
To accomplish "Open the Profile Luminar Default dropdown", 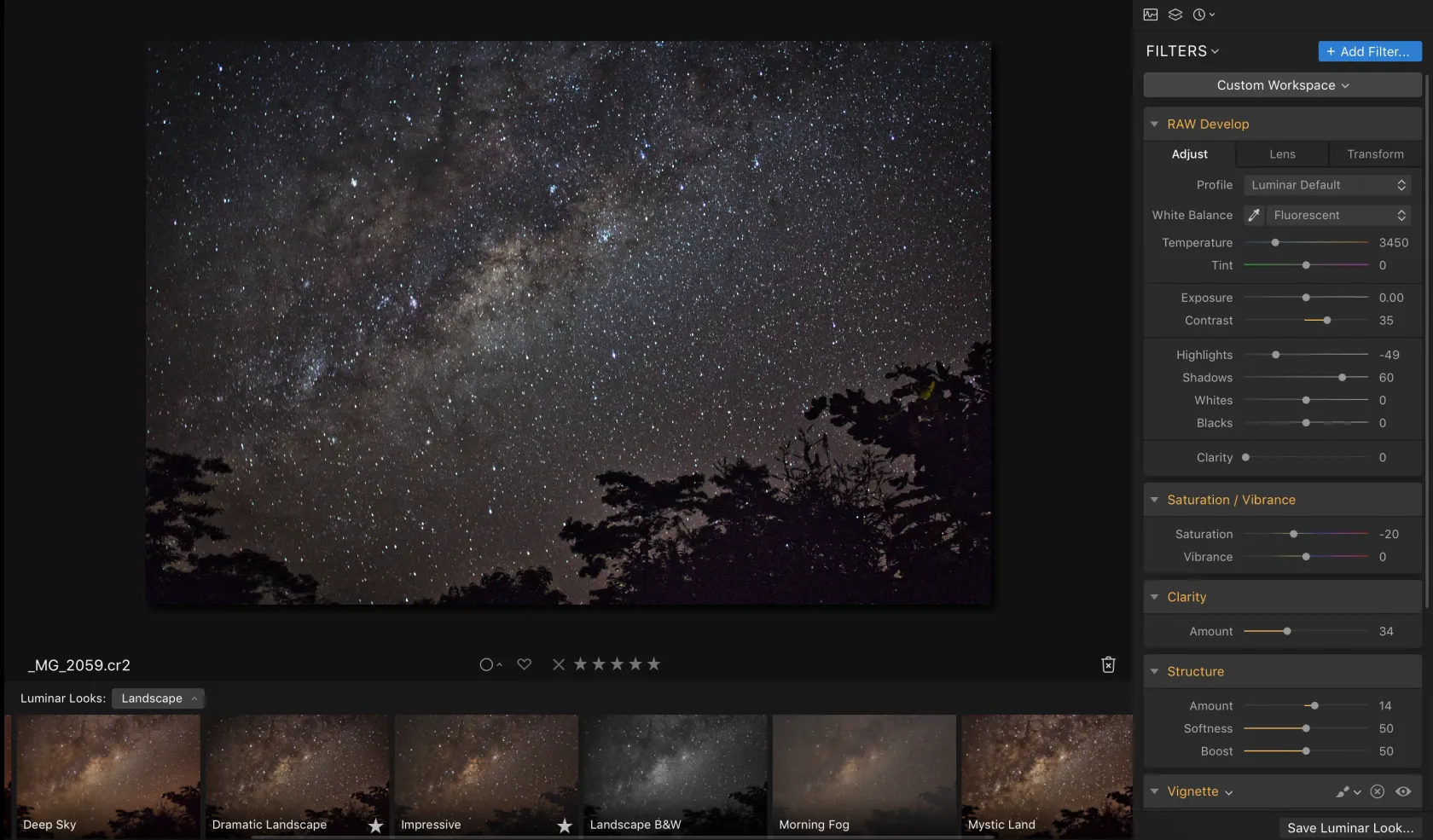I will [x=1326, y=185].
